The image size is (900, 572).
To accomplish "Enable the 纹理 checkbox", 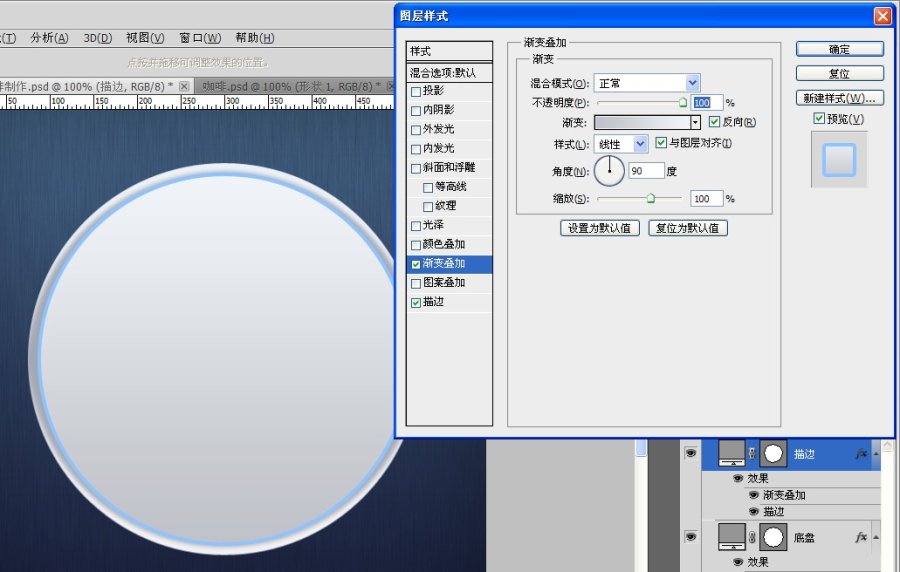I will (x=428, y=207).
